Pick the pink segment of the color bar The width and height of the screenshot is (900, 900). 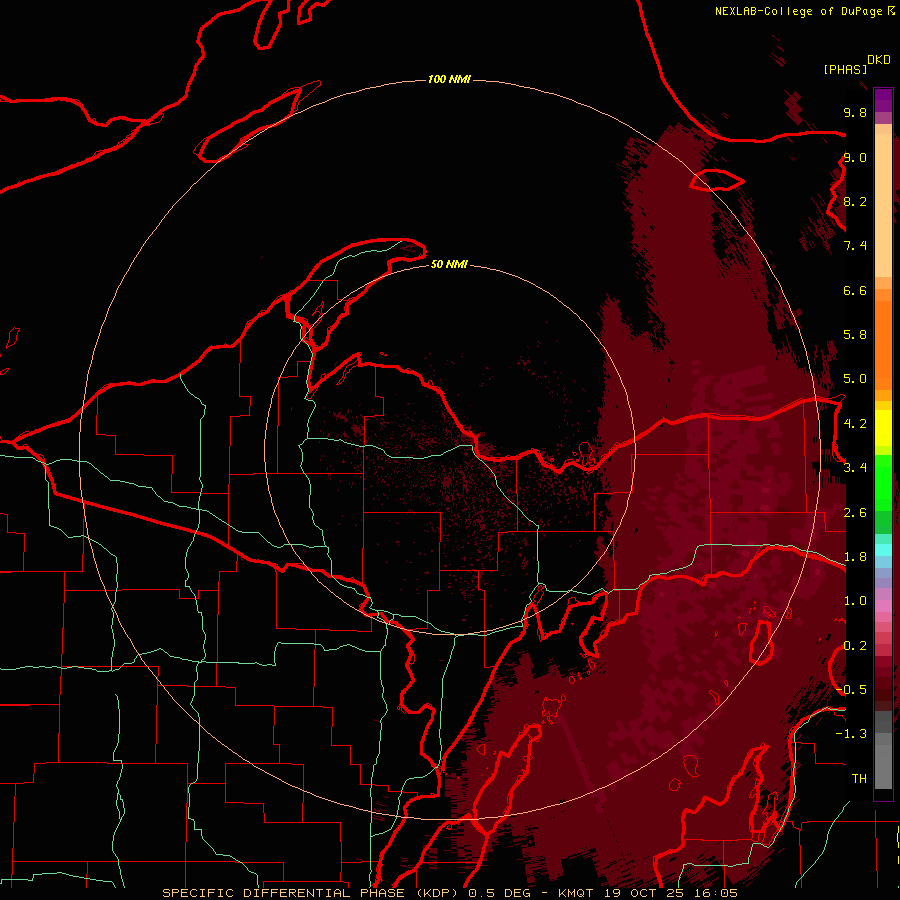click(x=883, y=606)
